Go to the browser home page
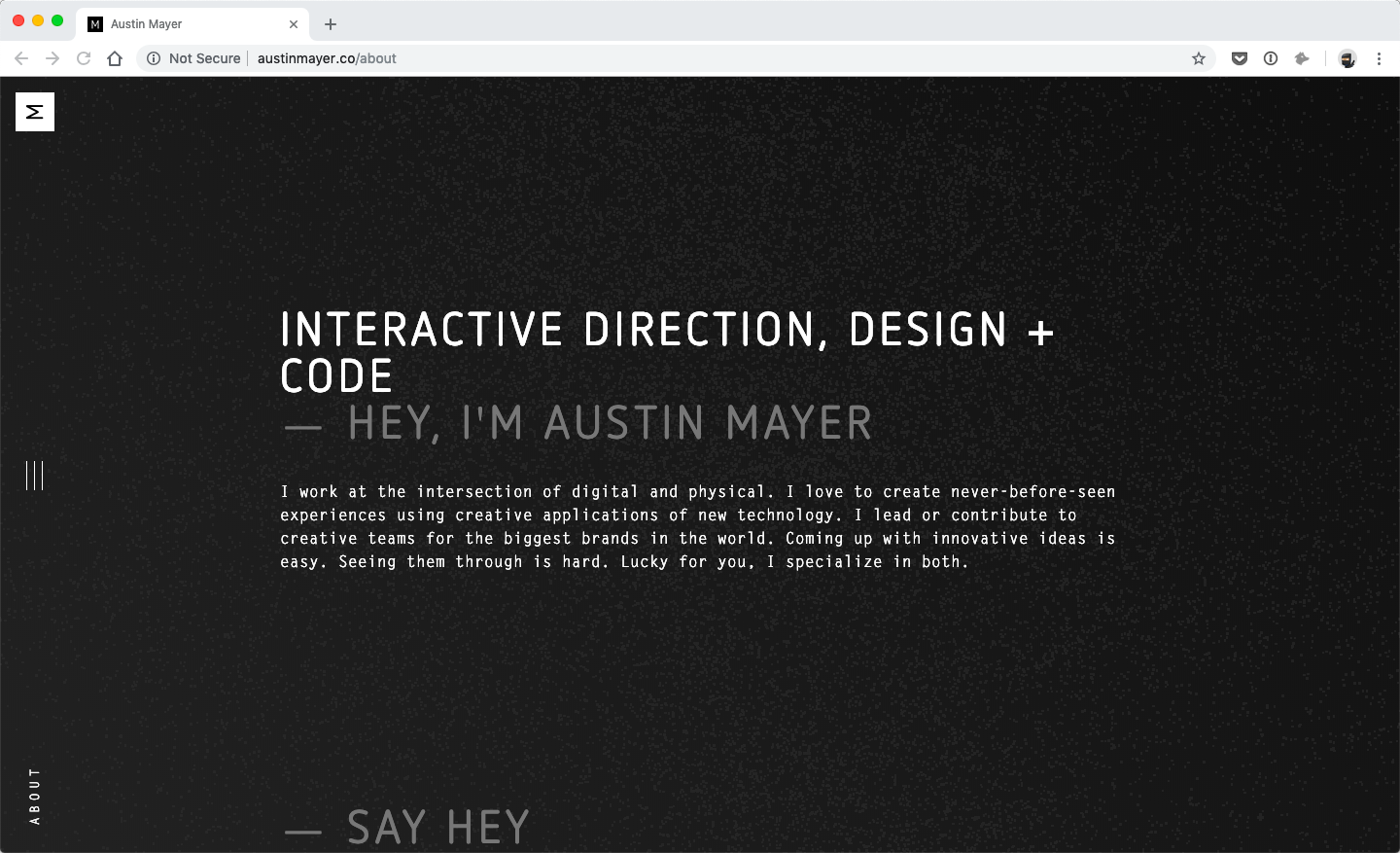The height and width of the screenshot is (853, 1400). [115, 58]
